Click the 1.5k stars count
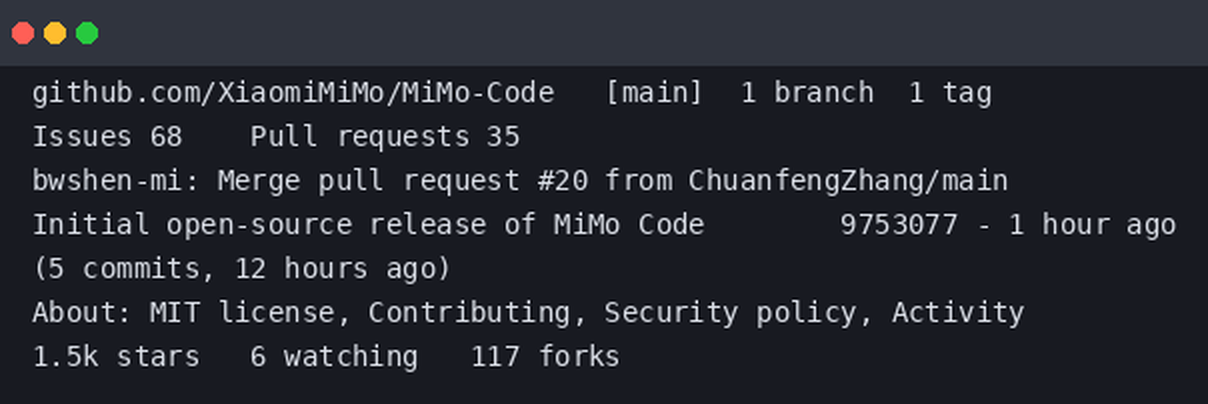 pyautogui.click(x=115, y=357)
